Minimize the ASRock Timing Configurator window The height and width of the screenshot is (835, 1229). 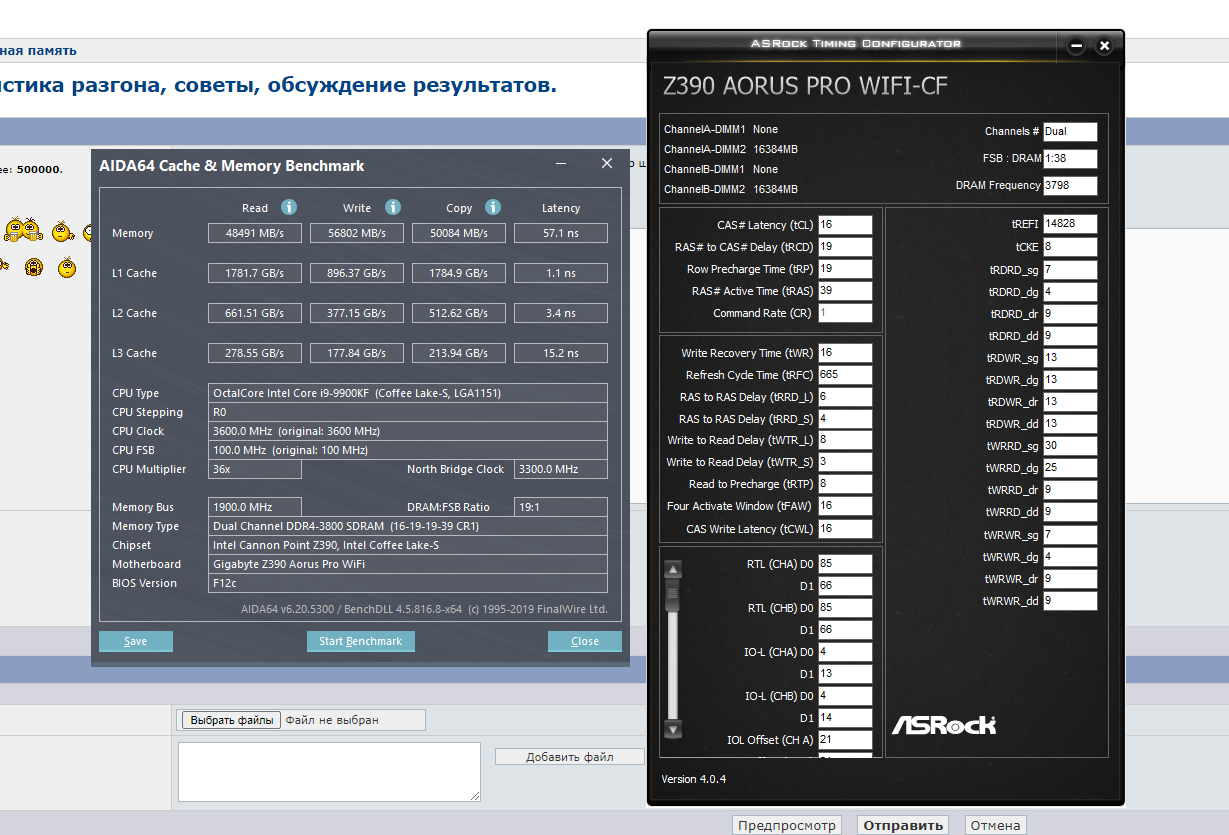coord(1077,46)
